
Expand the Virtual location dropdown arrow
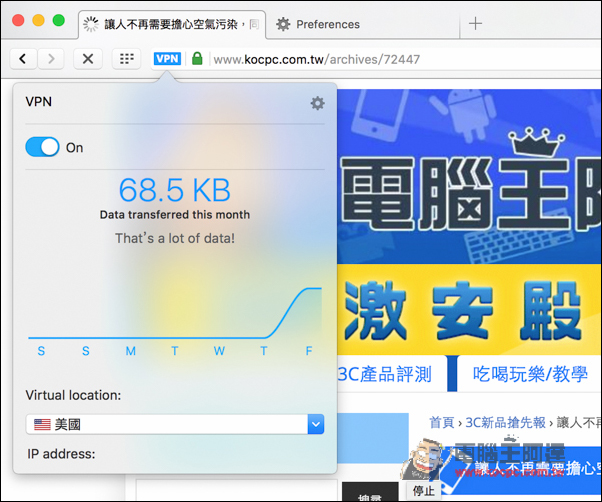[316, 424]
